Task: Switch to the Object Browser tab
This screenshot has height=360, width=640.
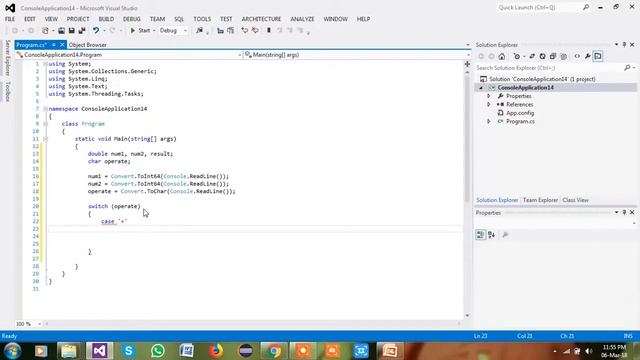Action: click(87, 45)
